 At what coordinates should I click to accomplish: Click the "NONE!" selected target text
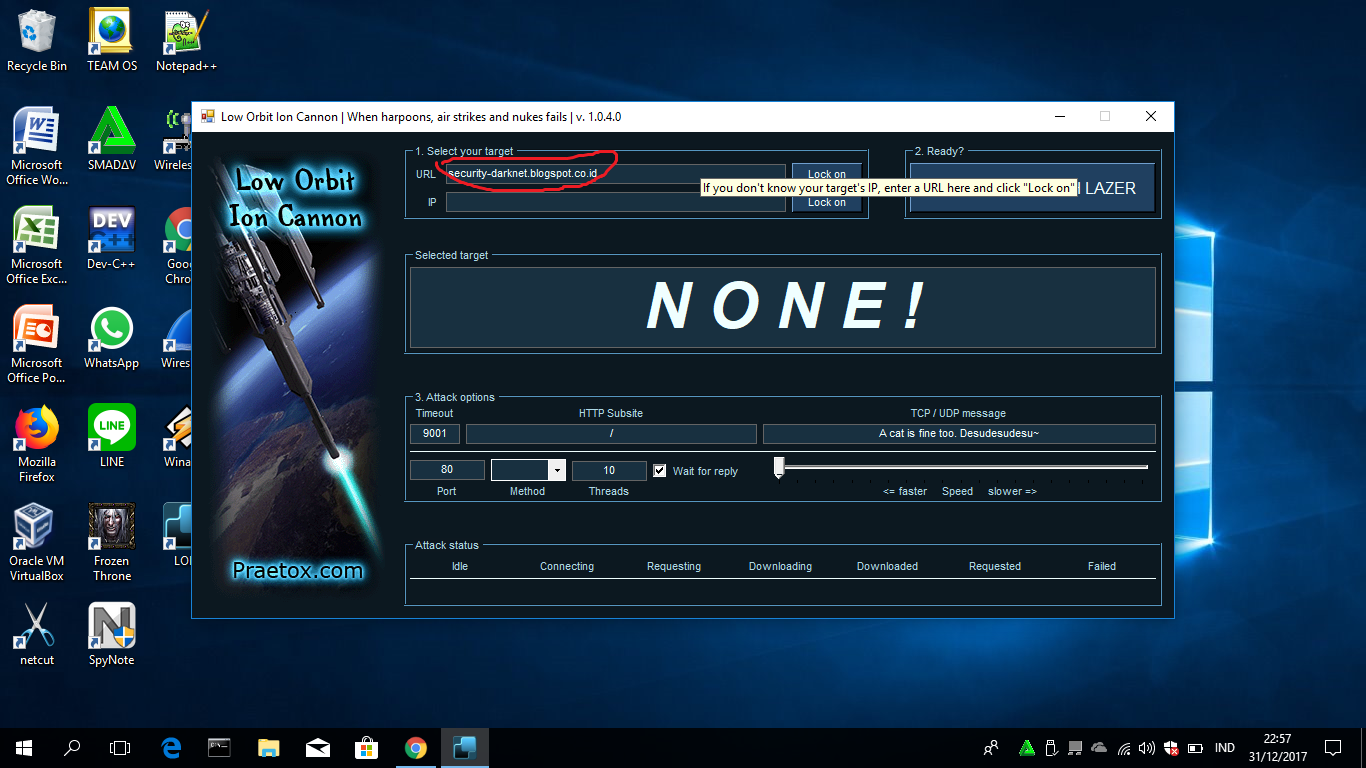(x=785, y=306)
